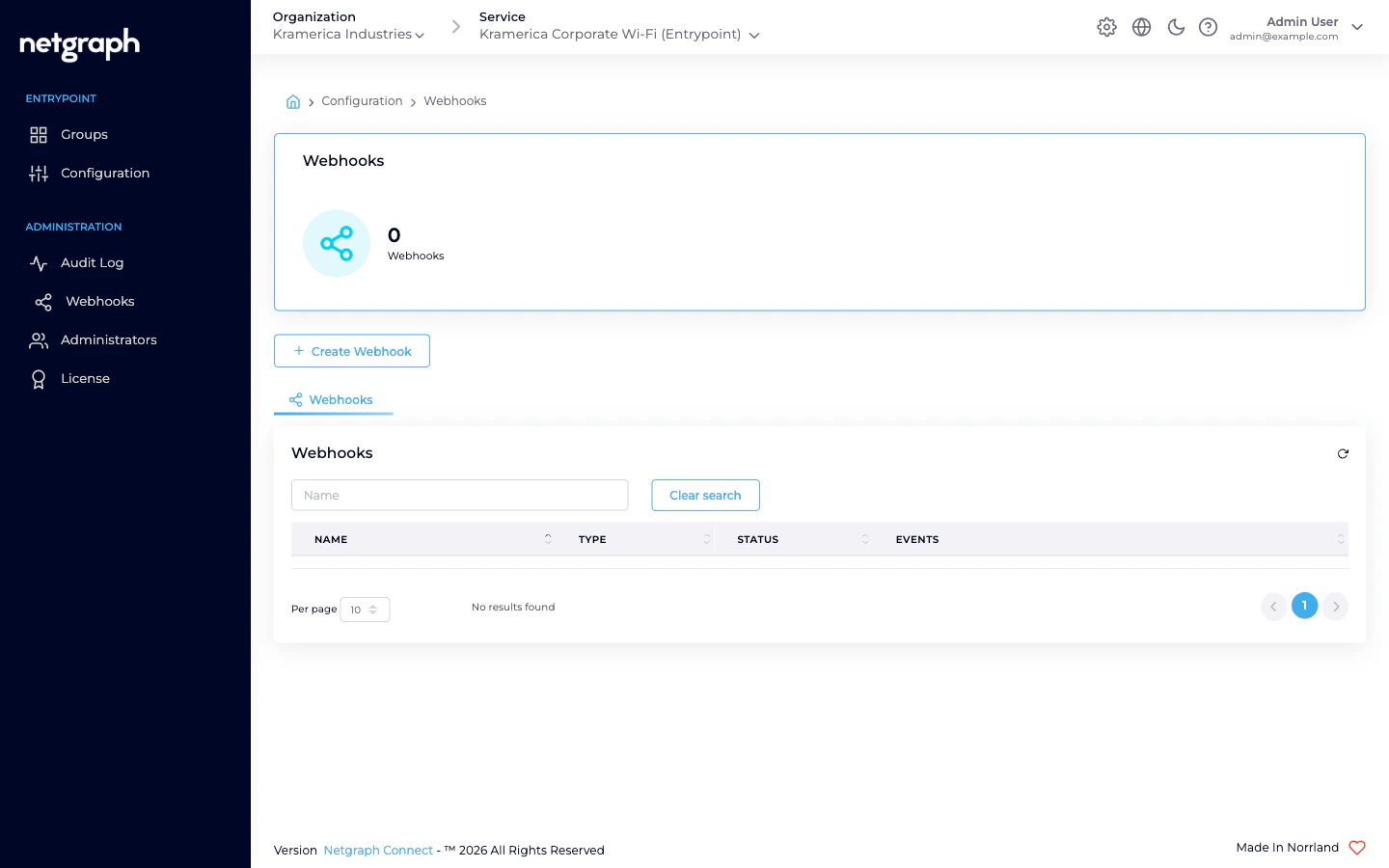Click the Administrators people icon
Screen dimensions: 1389x868
pyautogui.click(x=39, y=340)
